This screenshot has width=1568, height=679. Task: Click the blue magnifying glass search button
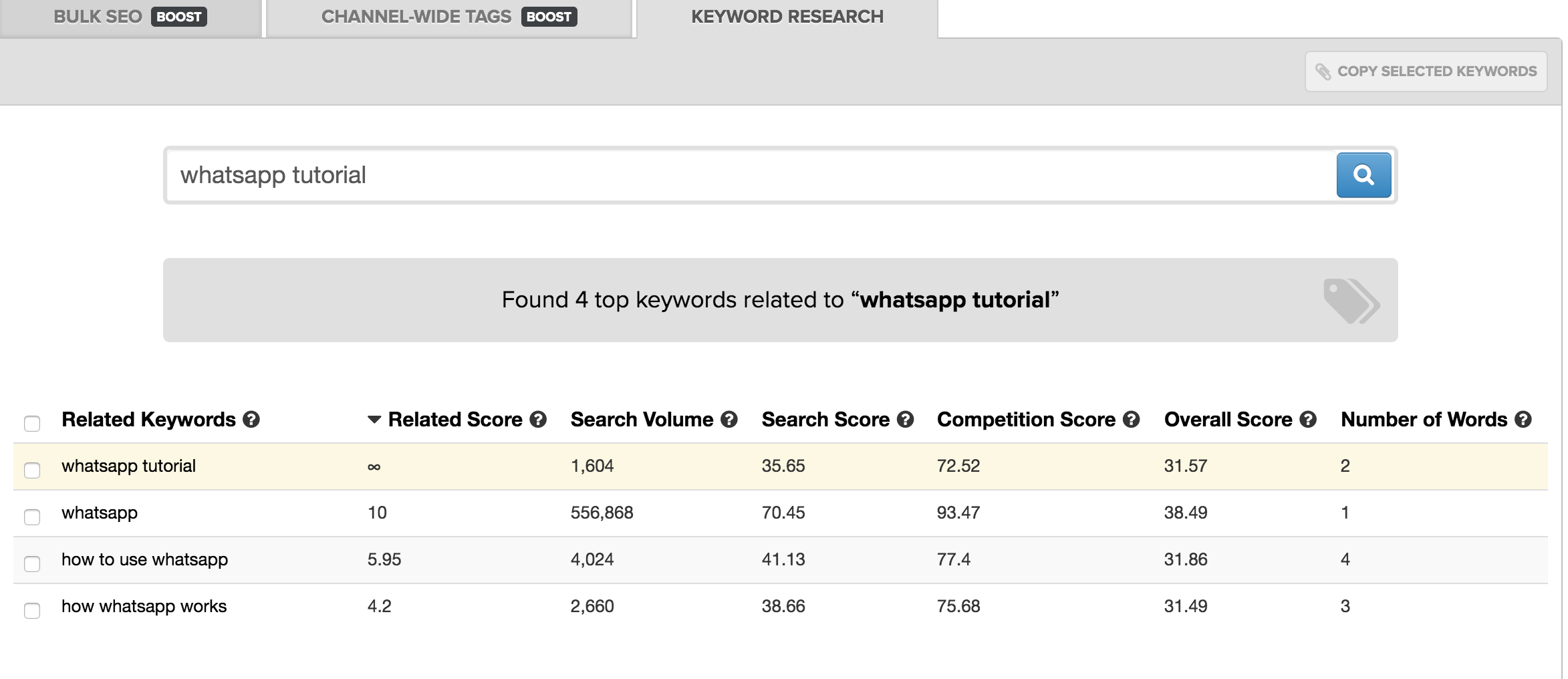[1363, 175]
